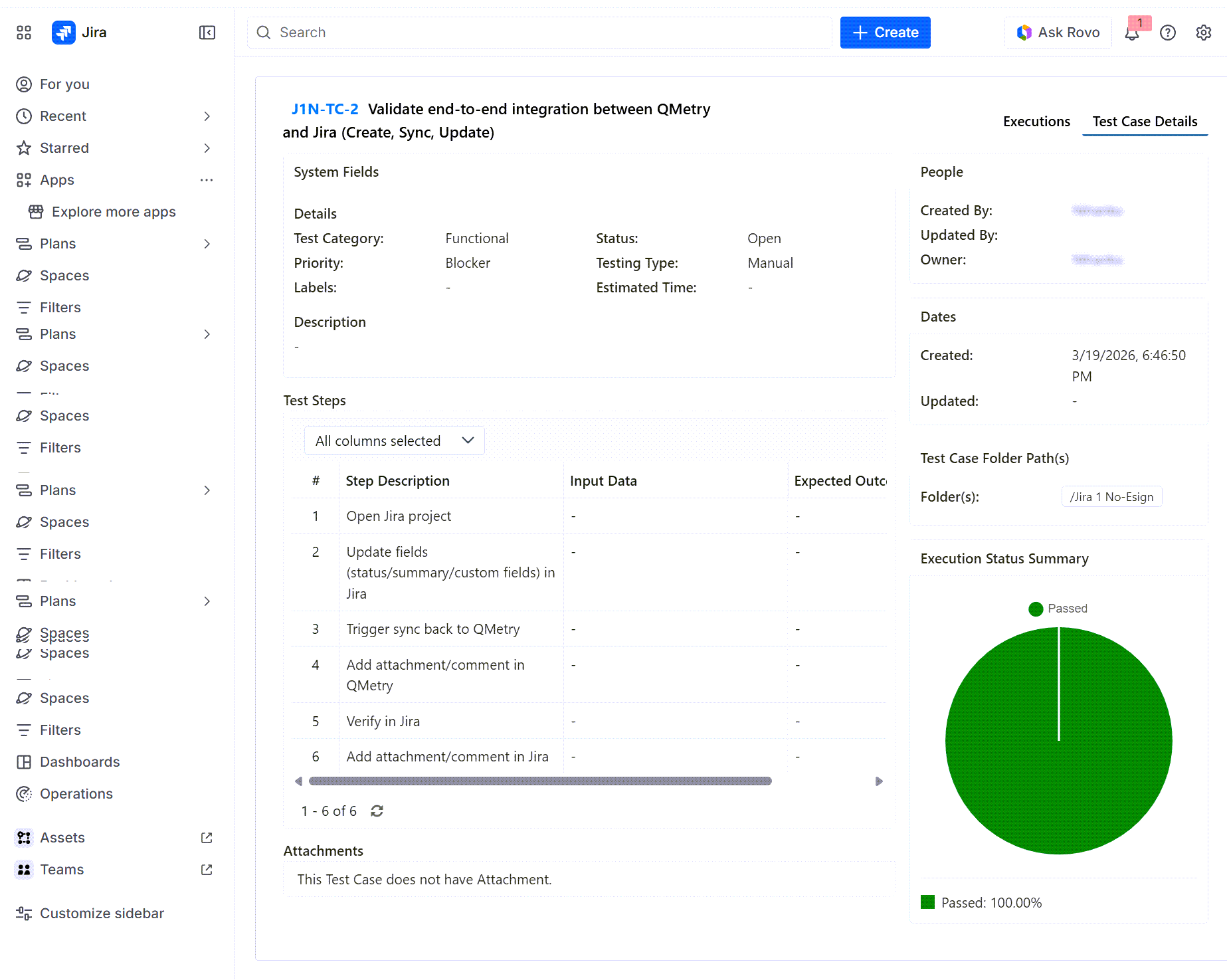Click the Jira logo in header
Viewport: 1227px width, 980px height.
pos(64,33)
